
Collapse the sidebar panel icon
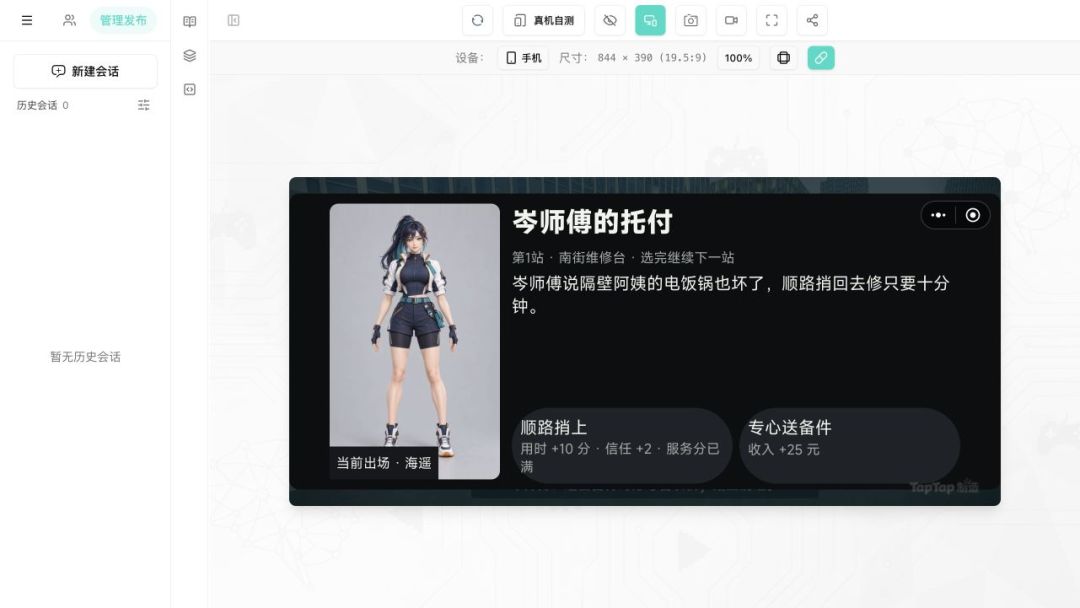tap(233, 21)
